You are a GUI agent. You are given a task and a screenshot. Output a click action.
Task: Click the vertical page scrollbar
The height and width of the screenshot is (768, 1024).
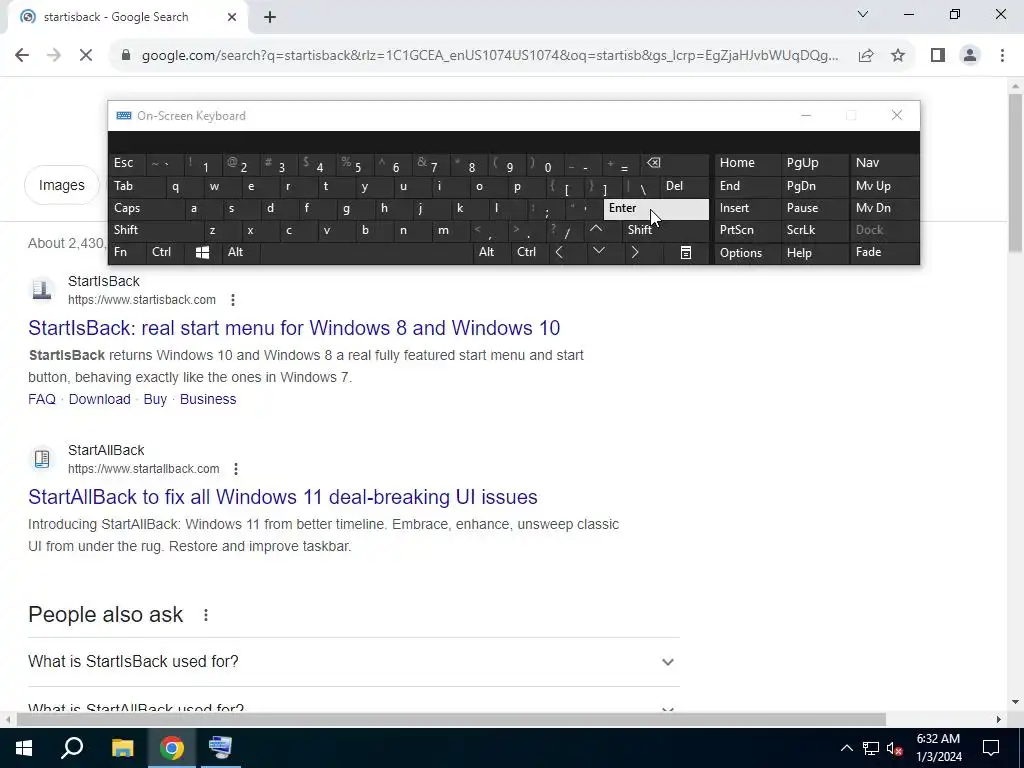point(1015,172)
